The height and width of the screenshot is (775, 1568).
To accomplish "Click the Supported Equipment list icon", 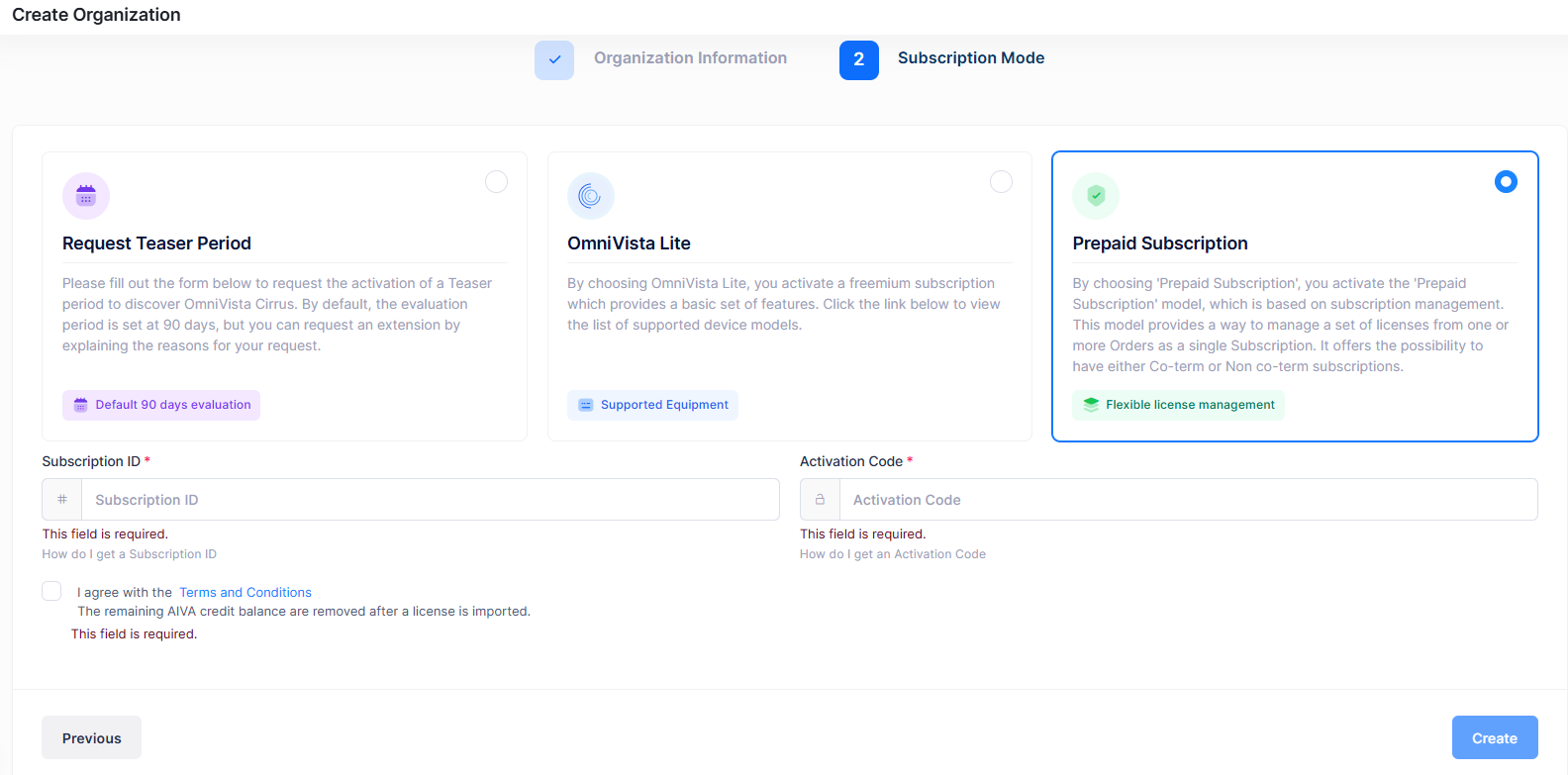I will point(586,405).
